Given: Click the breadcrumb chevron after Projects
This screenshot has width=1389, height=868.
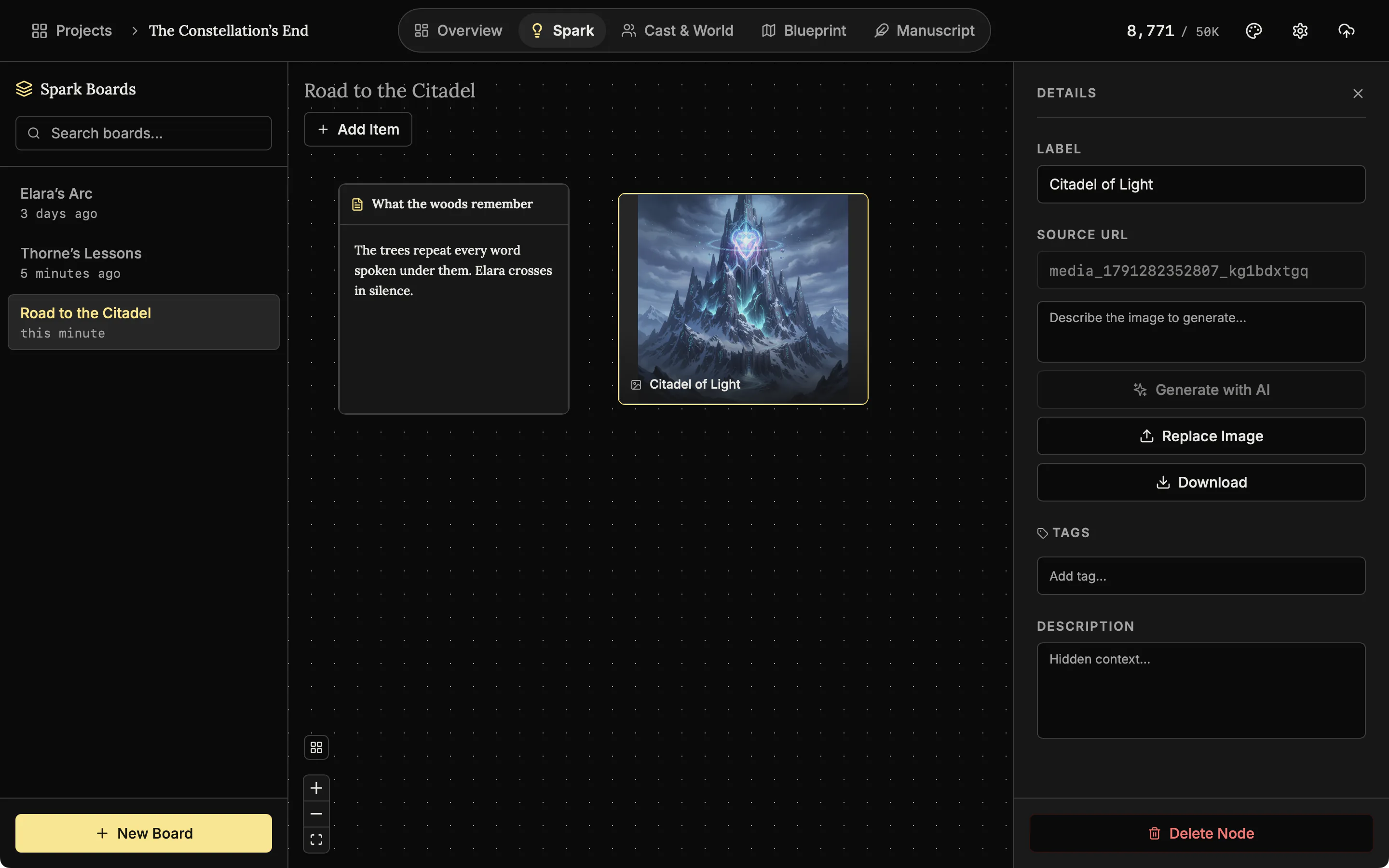Looking at the screenshot, I should tap(135, 30).
